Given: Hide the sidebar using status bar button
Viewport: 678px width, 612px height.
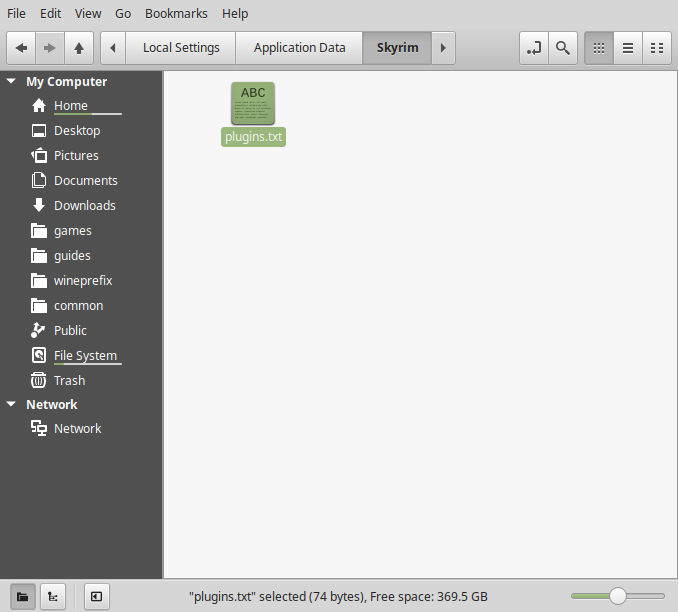Looking at the screenshot, I should 96,597.
